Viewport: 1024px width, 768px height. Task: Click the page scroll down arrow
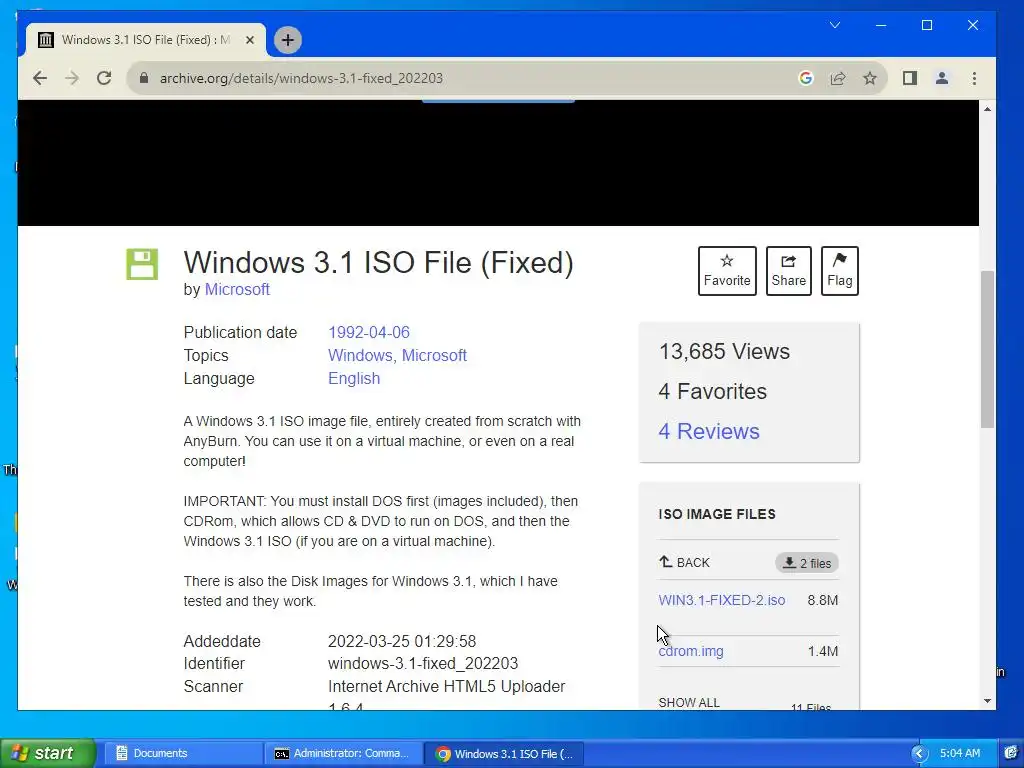(x=987, y=701)
